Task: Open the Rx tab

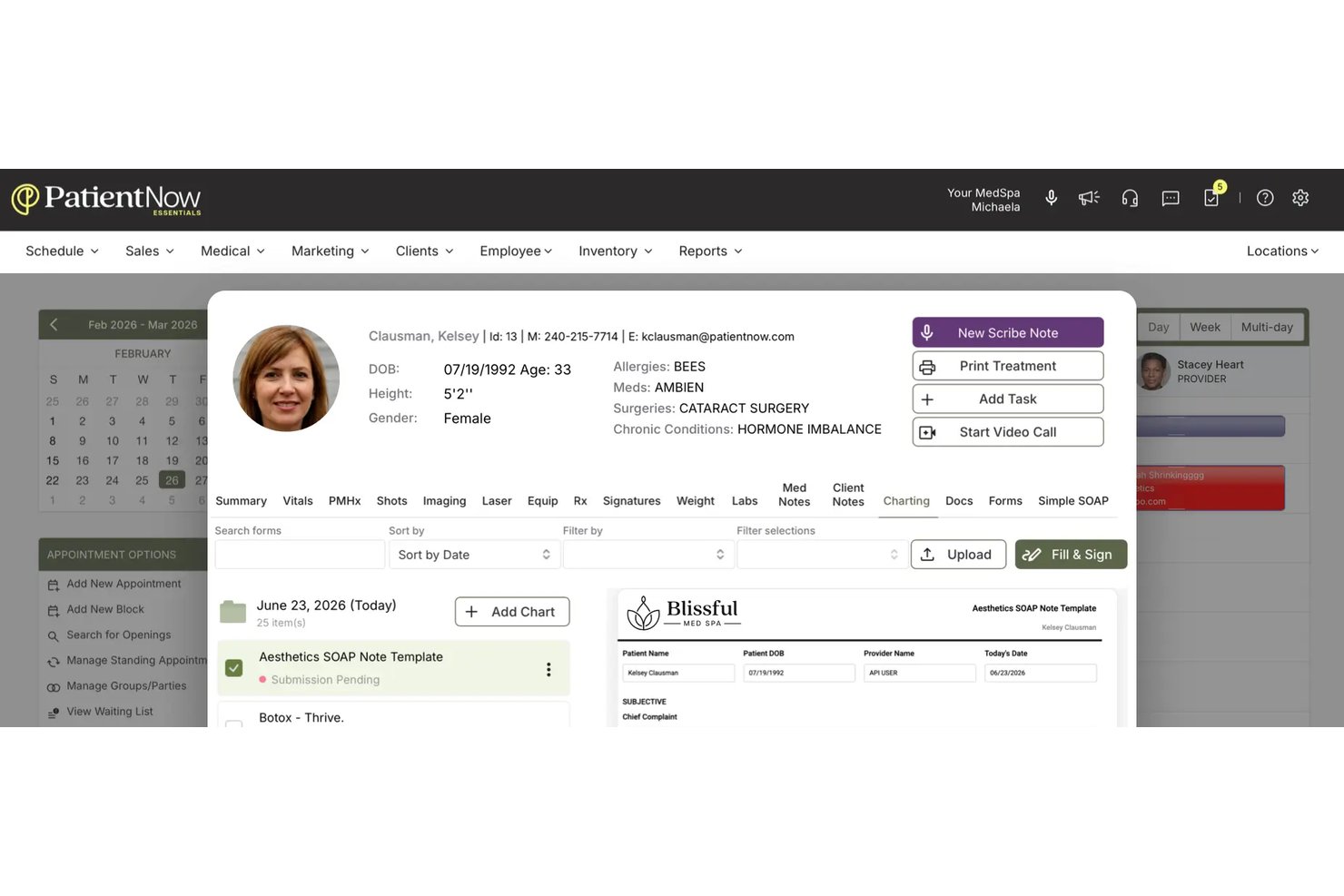Action: click(580, 501)
